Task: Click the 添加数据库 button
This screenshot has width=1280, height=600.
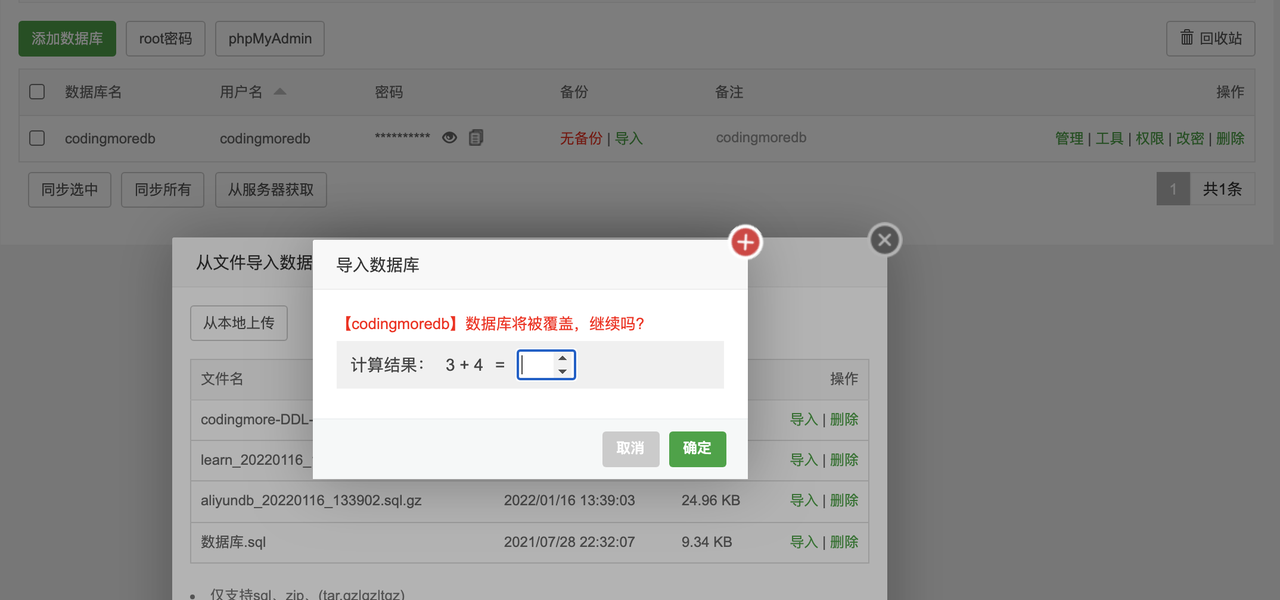Action: [66, 39]
